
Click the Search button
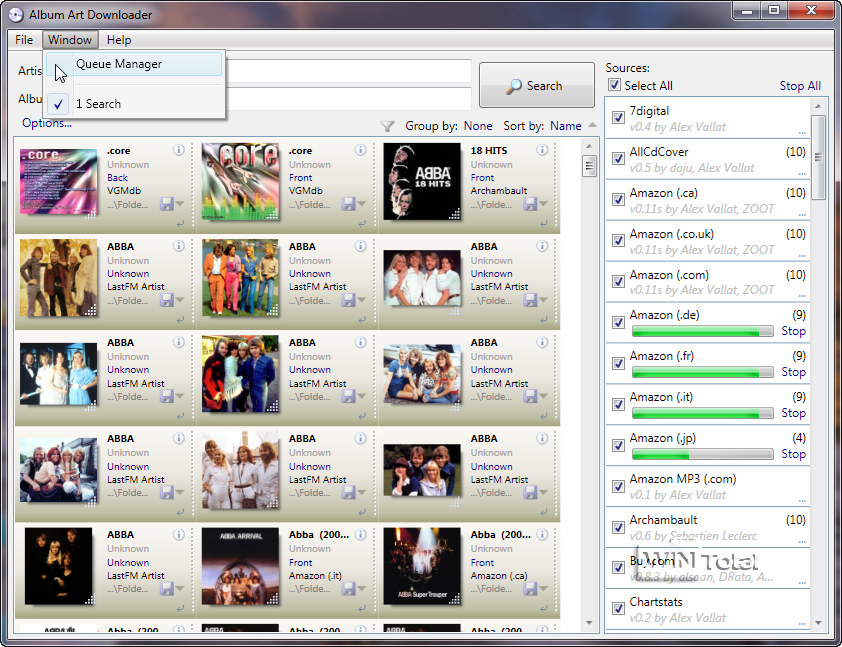pos(536,85)
